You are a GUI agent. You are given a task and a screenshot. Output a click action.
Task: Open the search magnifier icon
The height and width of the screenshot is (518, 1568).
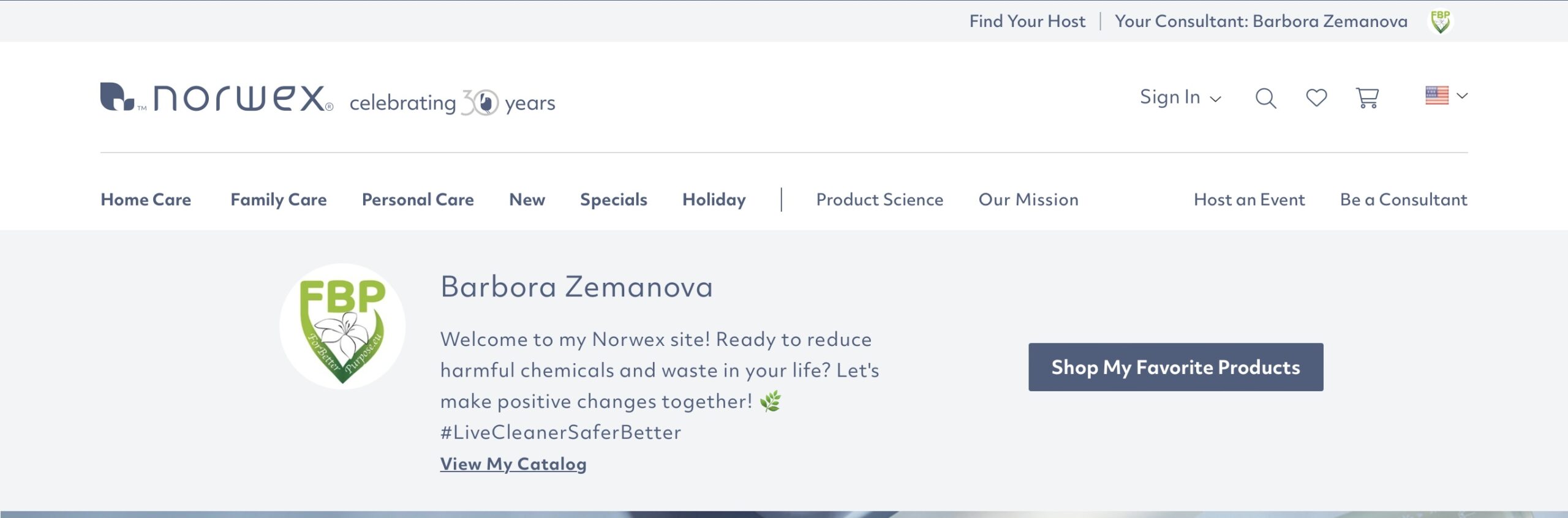(1265, 98)
